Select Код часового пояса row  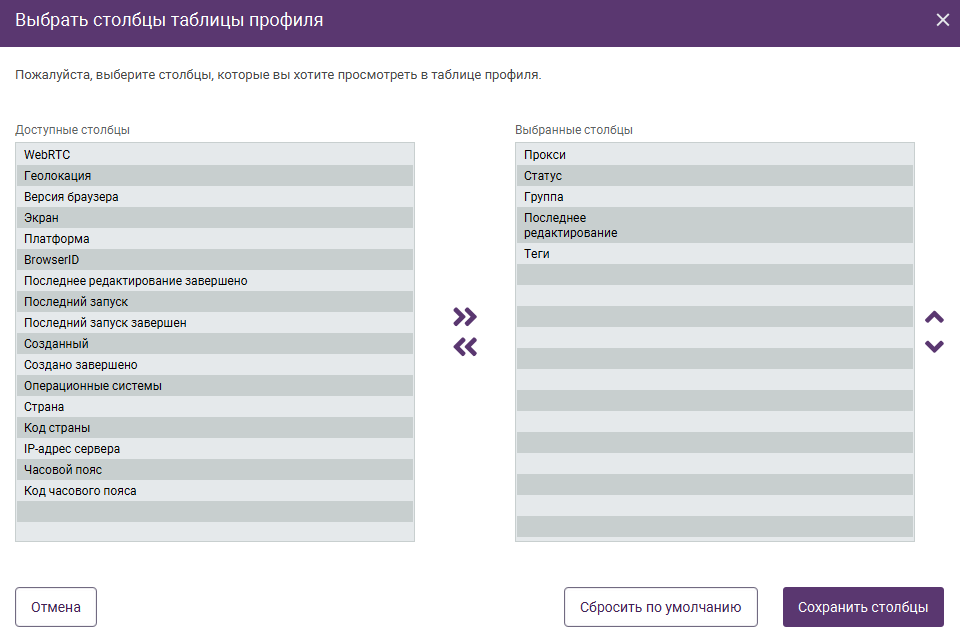point(215,491)
